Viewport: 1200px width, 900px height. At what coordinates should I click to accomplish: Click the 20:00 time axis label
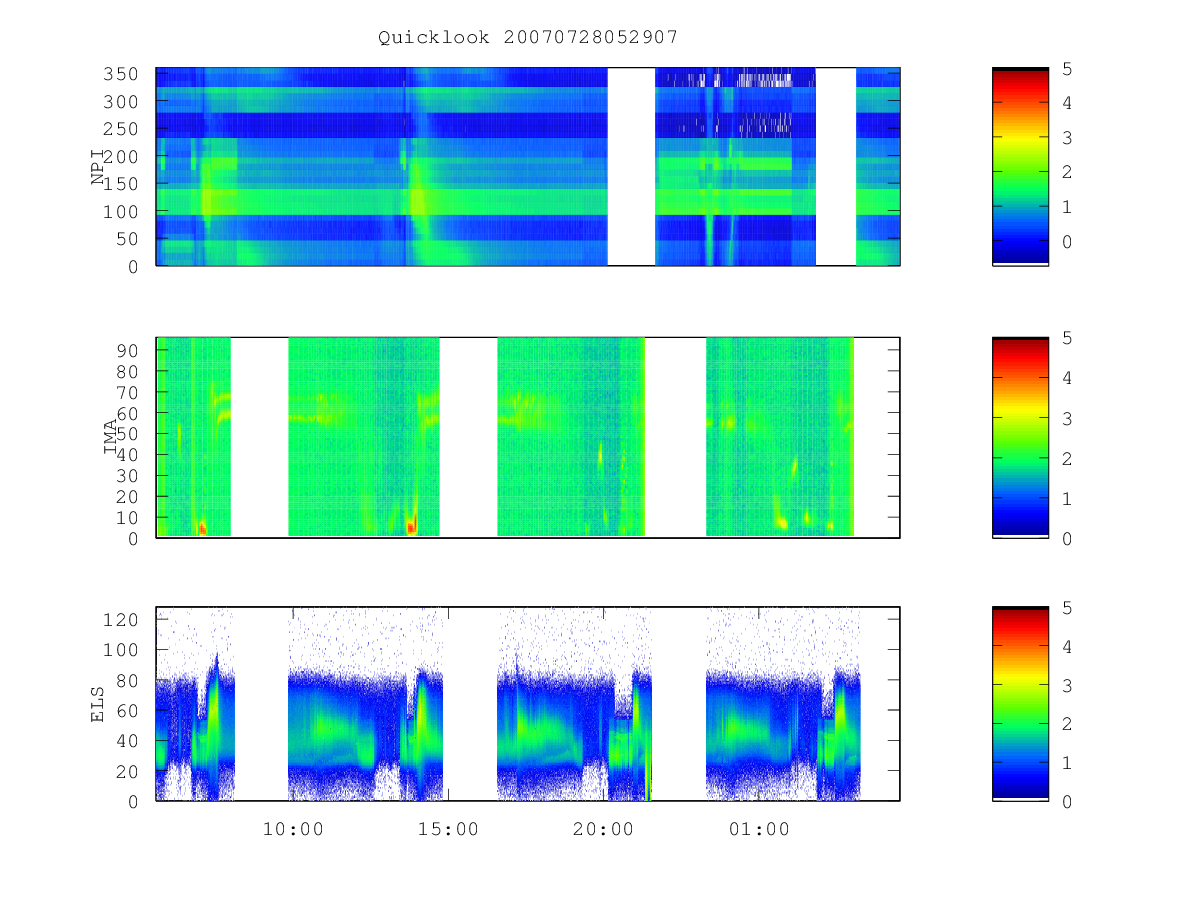(603, 829)
